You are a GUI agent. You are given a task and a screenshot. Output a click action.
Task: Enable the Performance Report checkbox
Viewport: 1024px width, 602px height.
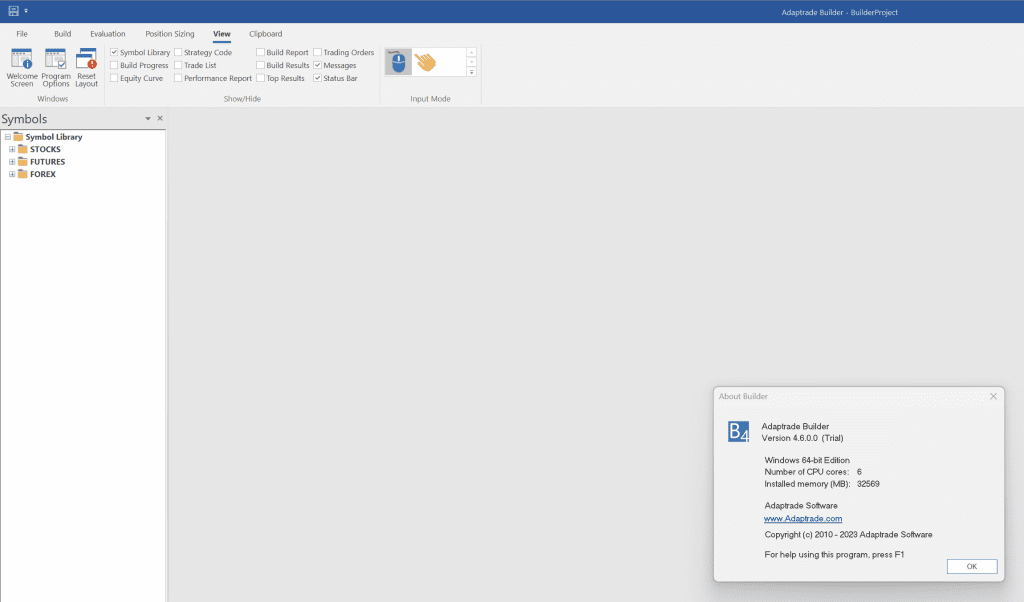(x=178, y=78)
